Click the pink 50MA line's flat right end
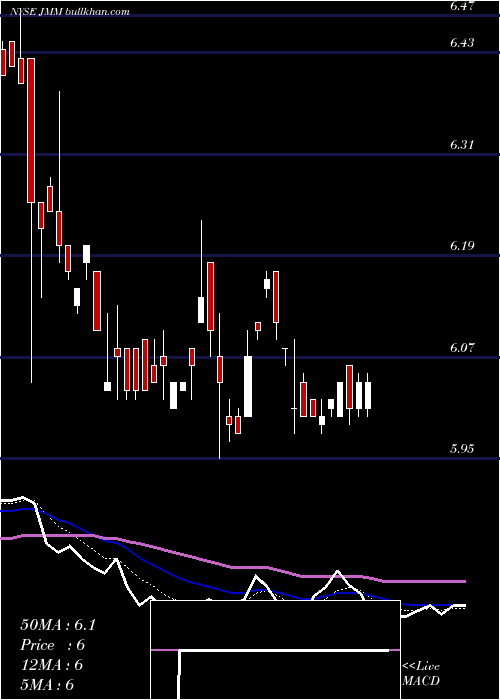This screenshot has height=700, width=500. (424, 581)
